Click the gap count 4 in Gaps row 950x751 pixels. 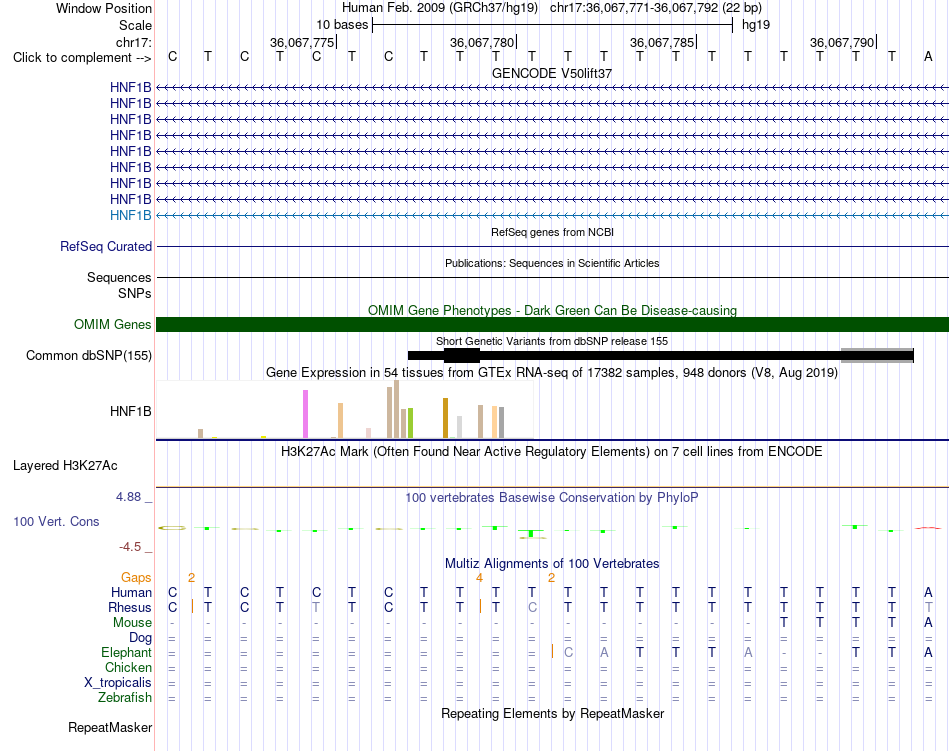pos(479,578)
